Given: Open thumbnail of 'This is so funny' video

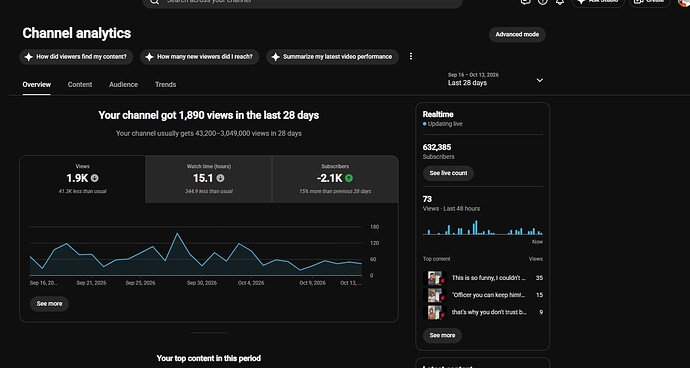Looking at the screenshot, I should click(x=435, y=278).
